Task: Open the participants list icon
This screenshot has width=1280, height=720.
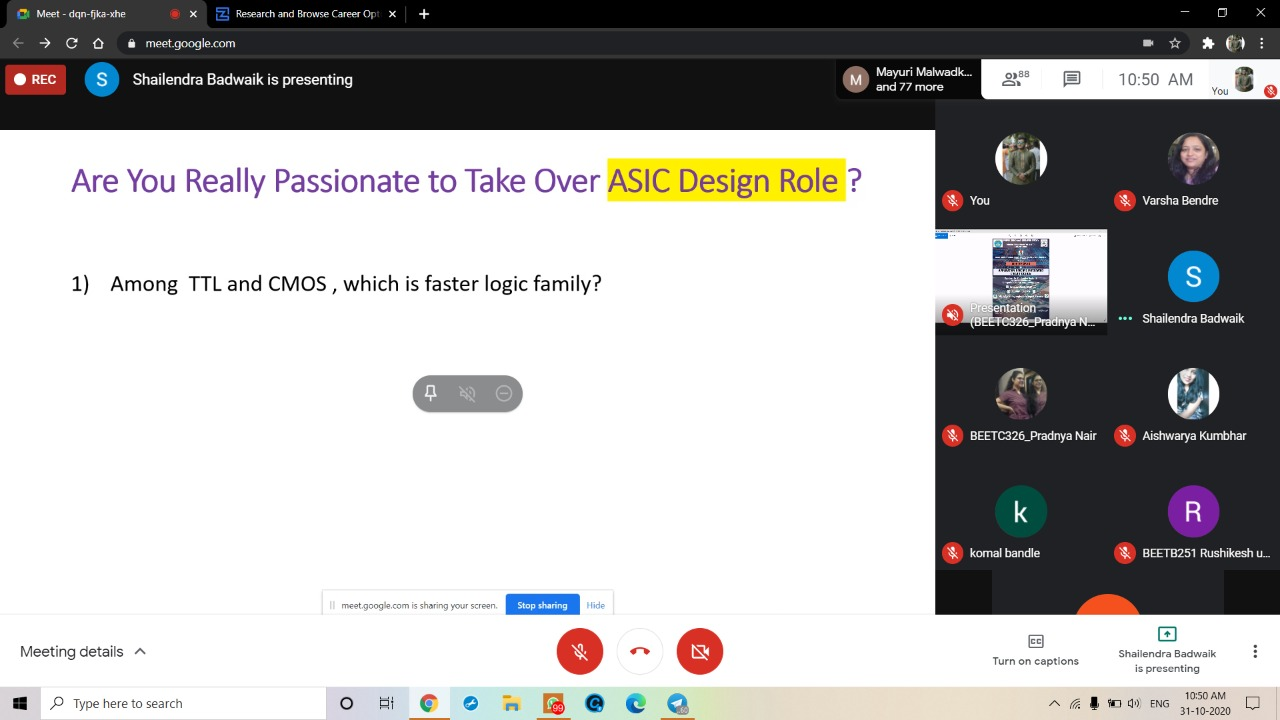Action: coord(1015,79)
